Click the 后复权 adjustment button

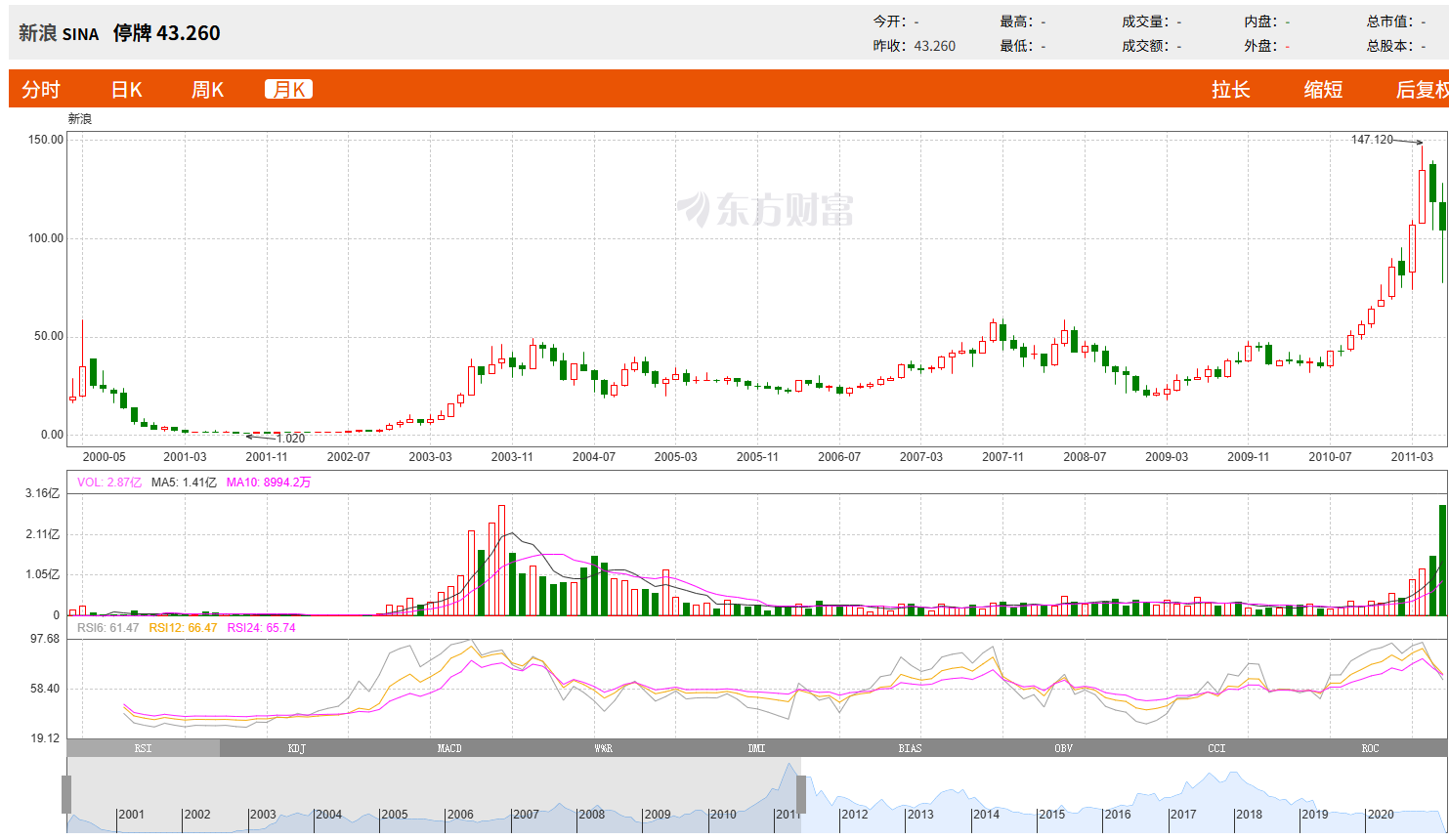click(x=1423, y=90)
